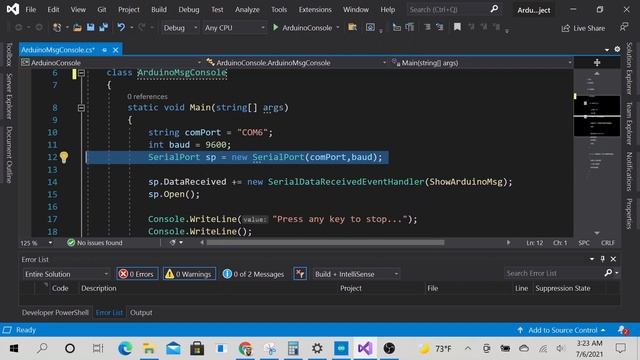The width and height of the screenshot is (640, 360).
Task: Click the Save file icon
Action: click(x=91, y=27)
